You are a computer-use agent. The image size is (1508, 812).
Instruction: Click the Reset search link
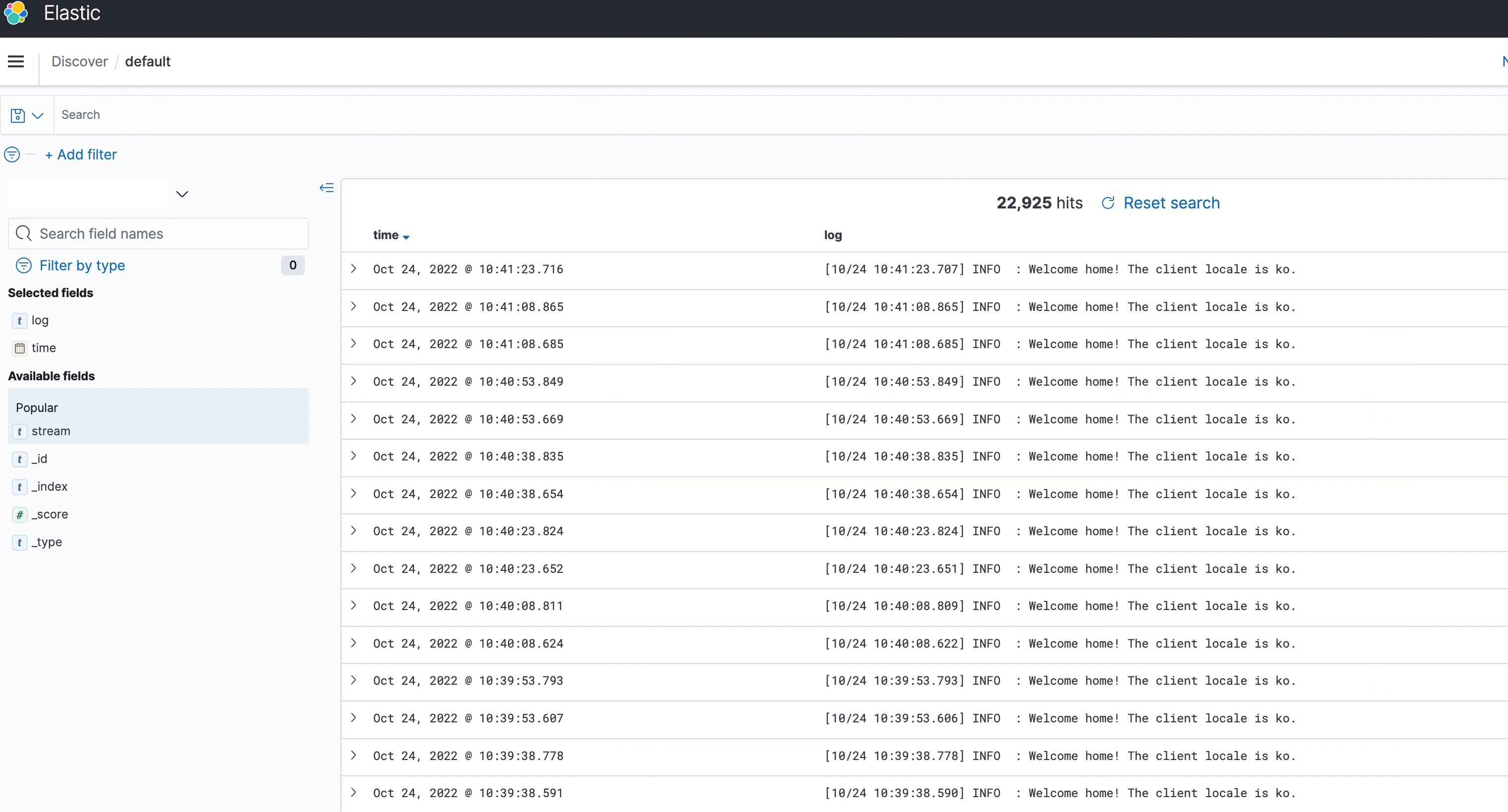click(1171, 203)
